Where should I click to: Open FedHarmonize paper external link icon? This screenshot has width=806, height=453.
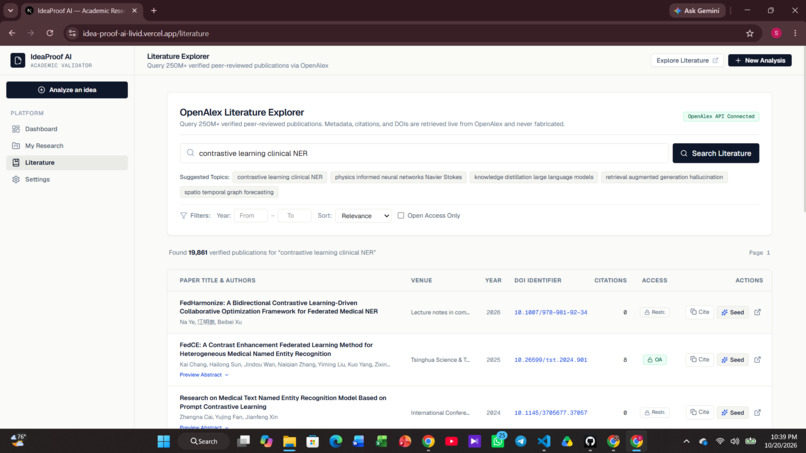pos(757,312)
